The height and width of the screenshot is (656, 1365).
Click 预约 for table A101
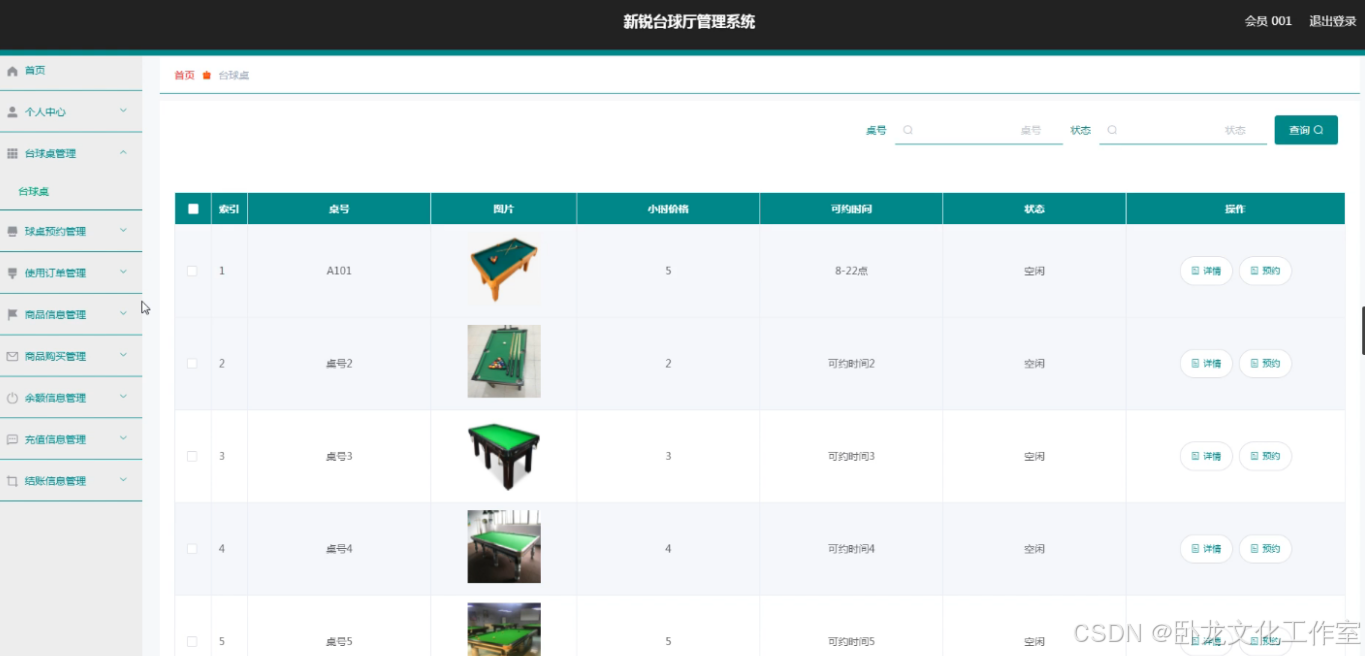click(1265, 271)
